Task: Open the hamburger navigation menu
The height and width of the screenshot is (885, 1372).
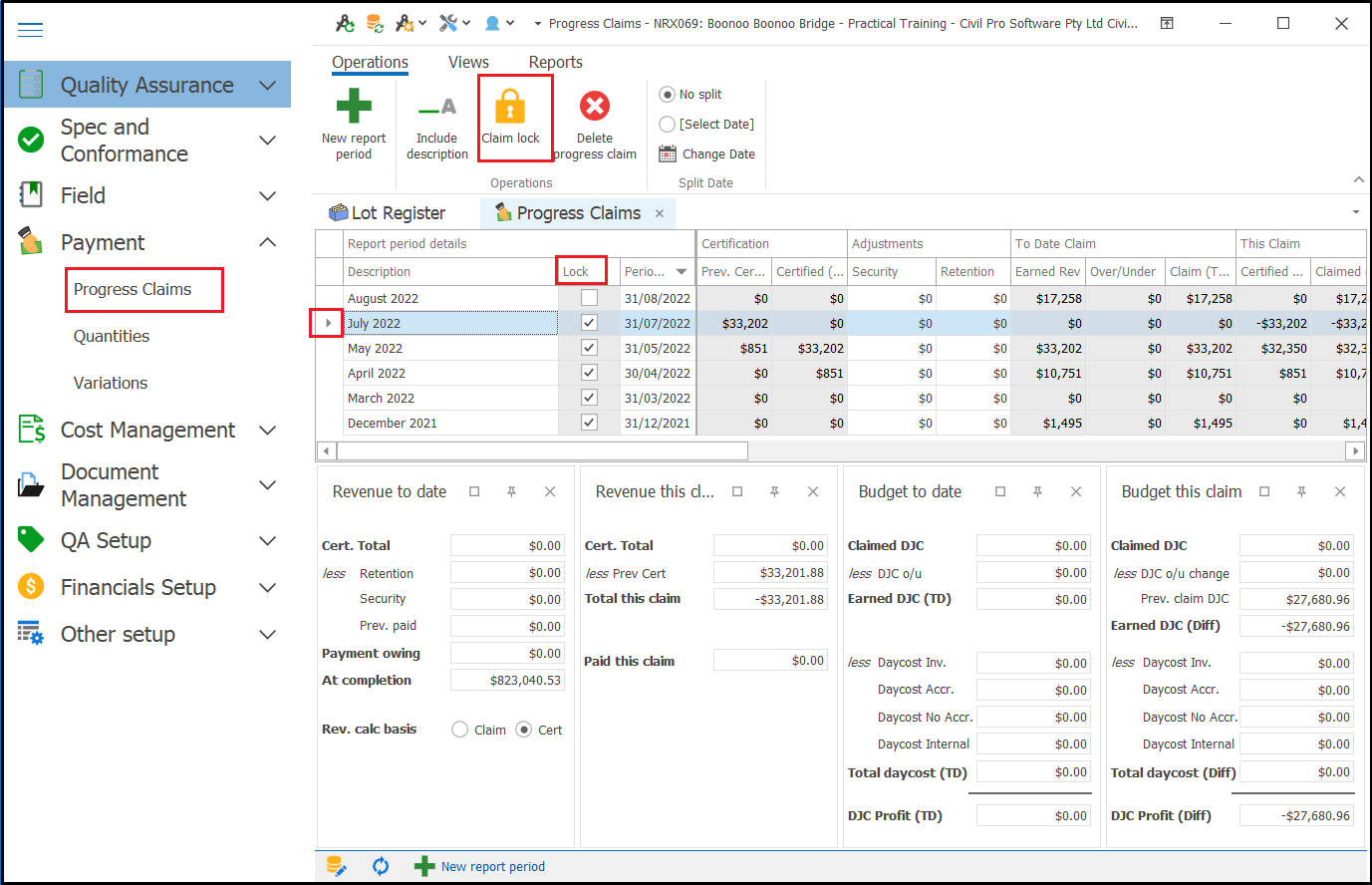Action: click(31, 29)
